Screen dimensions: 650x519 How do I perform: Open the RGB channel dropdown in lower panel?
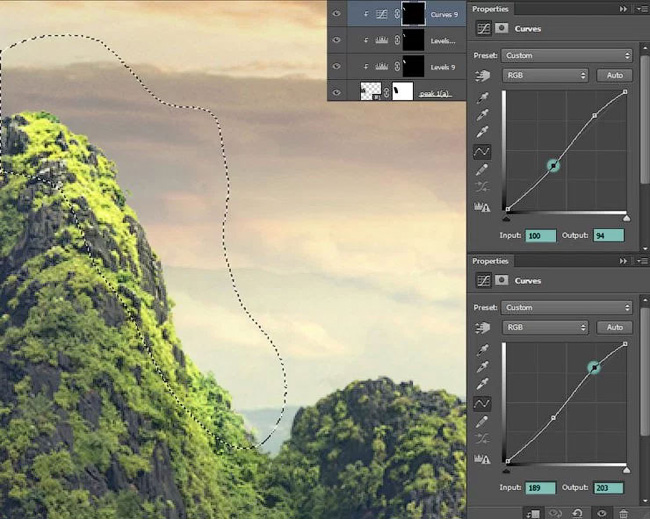[545, 327]
